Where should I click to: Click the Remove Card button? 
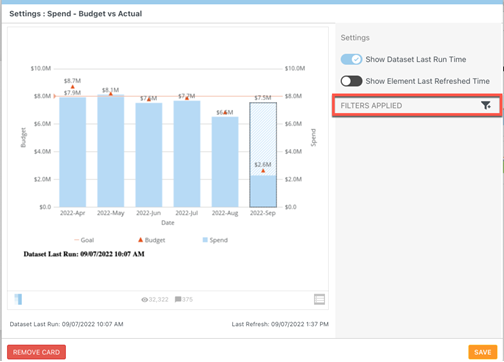[36, 352]
